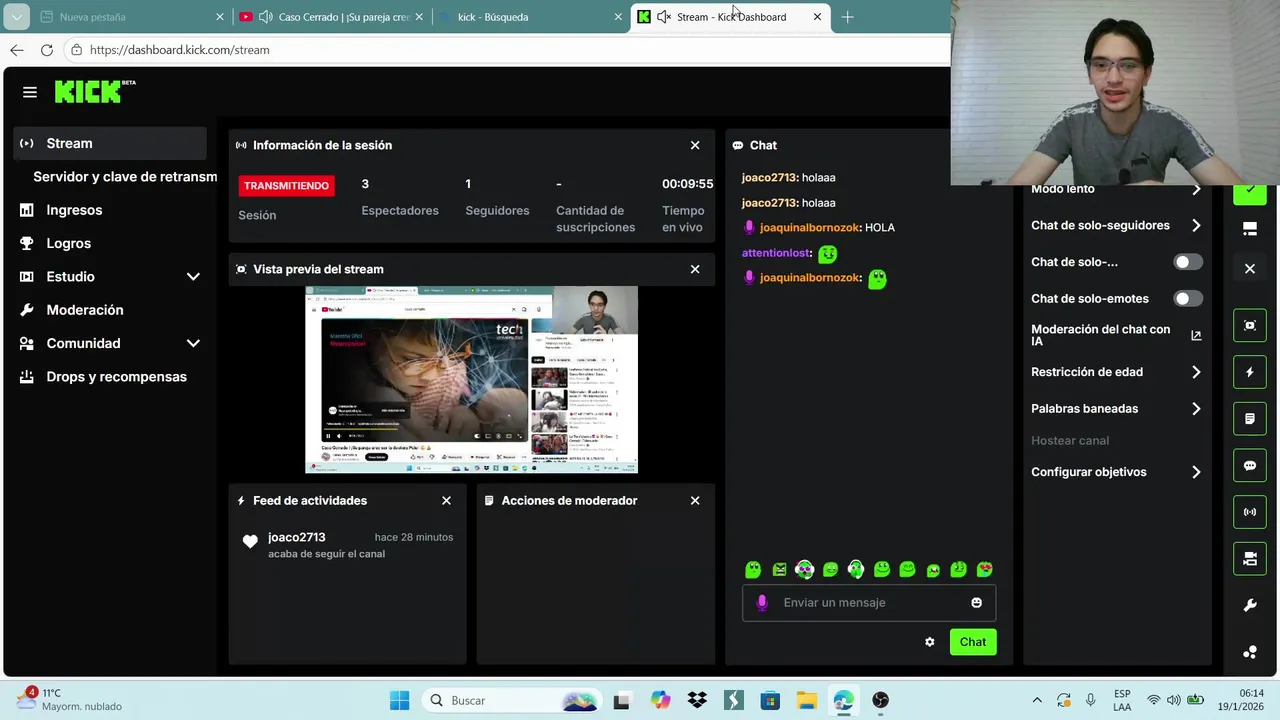Close the Vista previa del stream panel
Screen dimensions: 1280x720
(x=695, y=269)
